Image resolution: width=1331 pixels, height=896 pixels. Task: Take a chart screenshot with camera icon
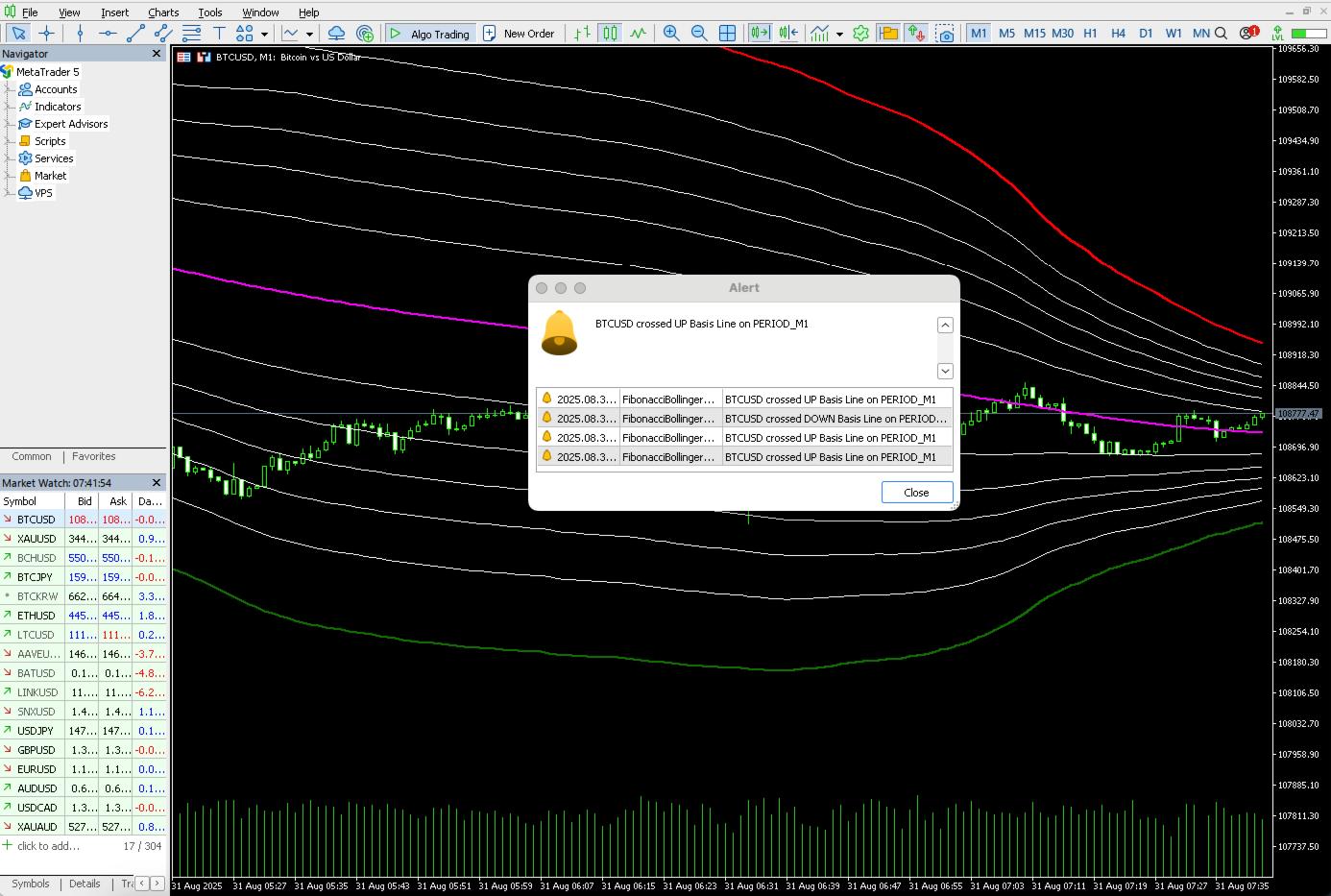click(946, 34)
